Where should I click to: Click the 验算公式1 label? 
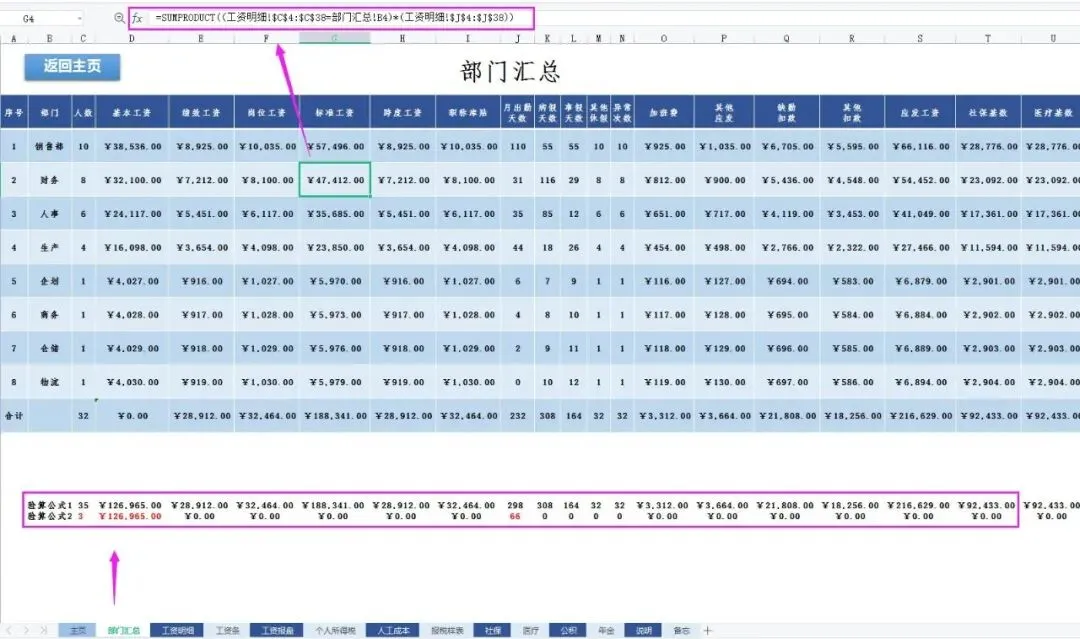click(50, 505)
